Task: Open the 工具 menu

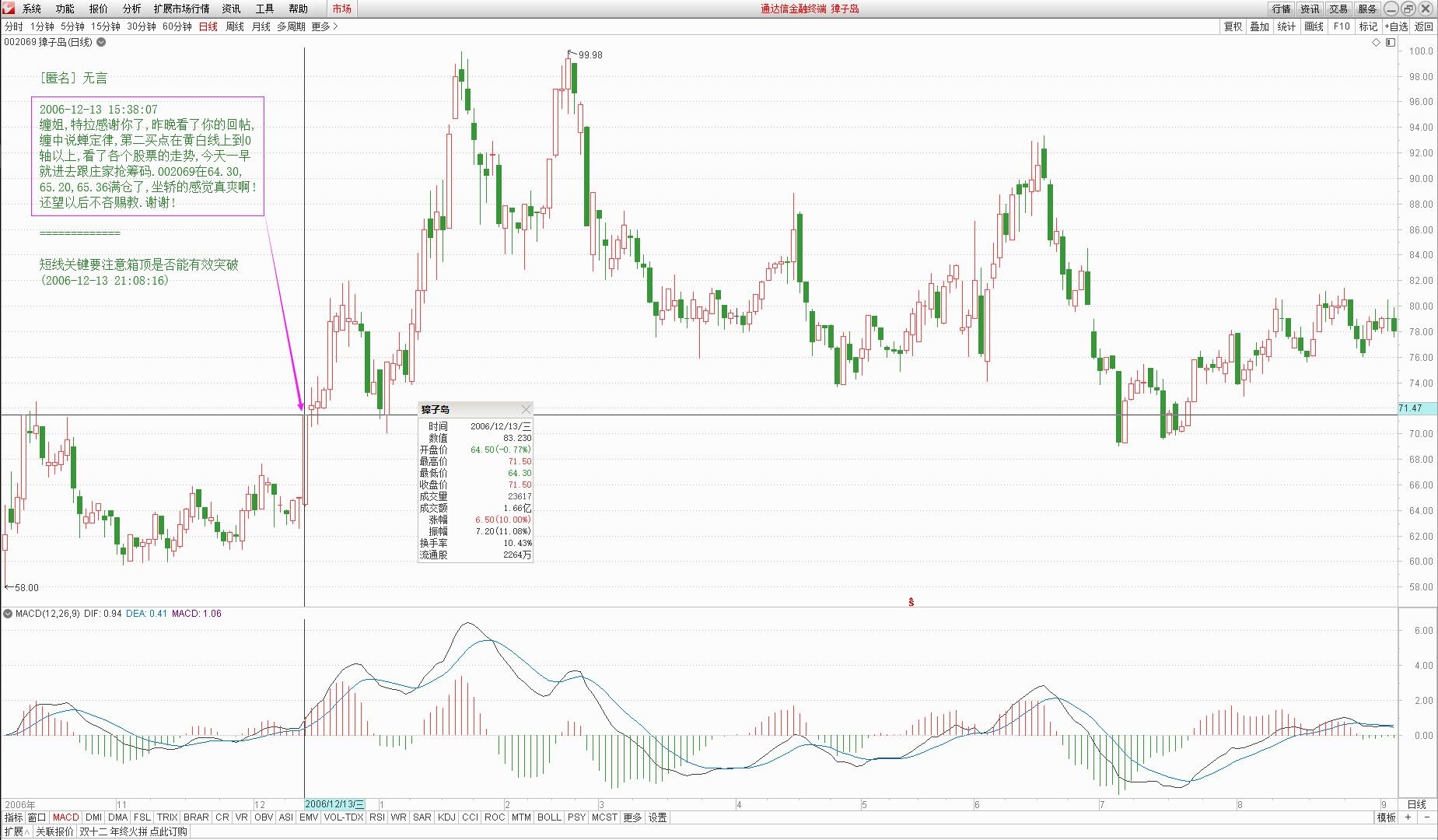Action: click(264, 9)
